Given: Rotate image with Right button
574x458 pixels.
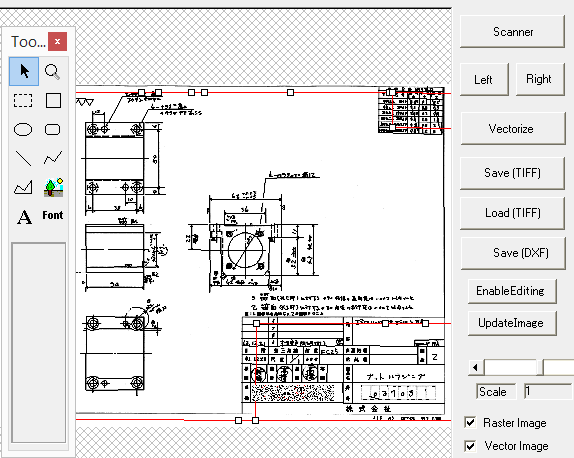Looking at the screenshot, I should click(540, 79).
